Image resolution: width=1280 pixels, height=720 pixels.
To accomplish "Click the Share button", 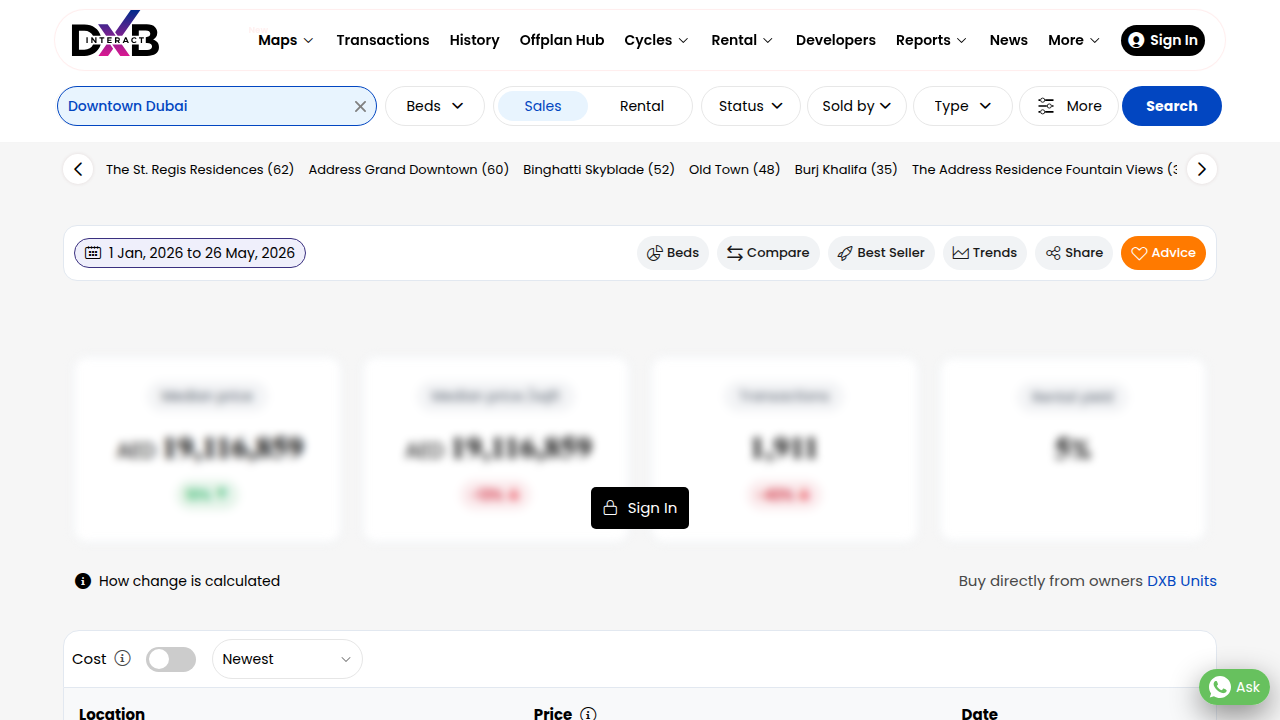I will (x=1074, y=253).
